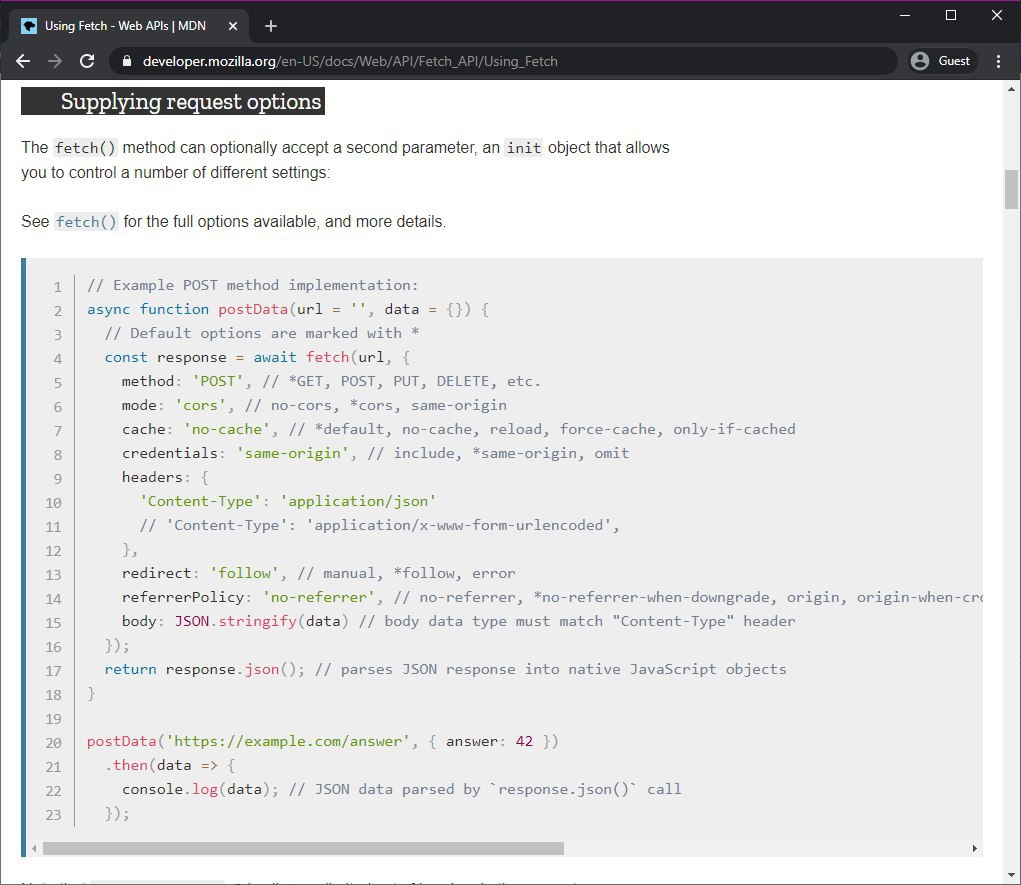Click console.log on line 22
The height and width of the screenshot is (885, 1021).
coord(169,789)
